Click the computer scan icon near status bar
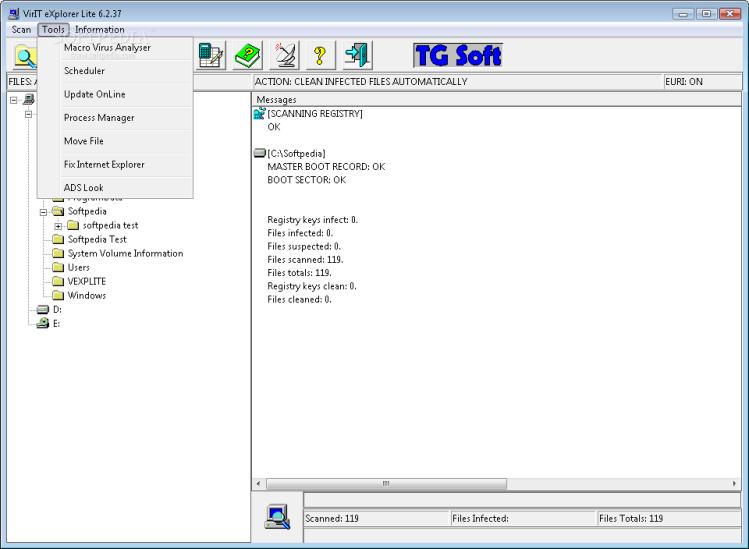 [x=278, y=517]
